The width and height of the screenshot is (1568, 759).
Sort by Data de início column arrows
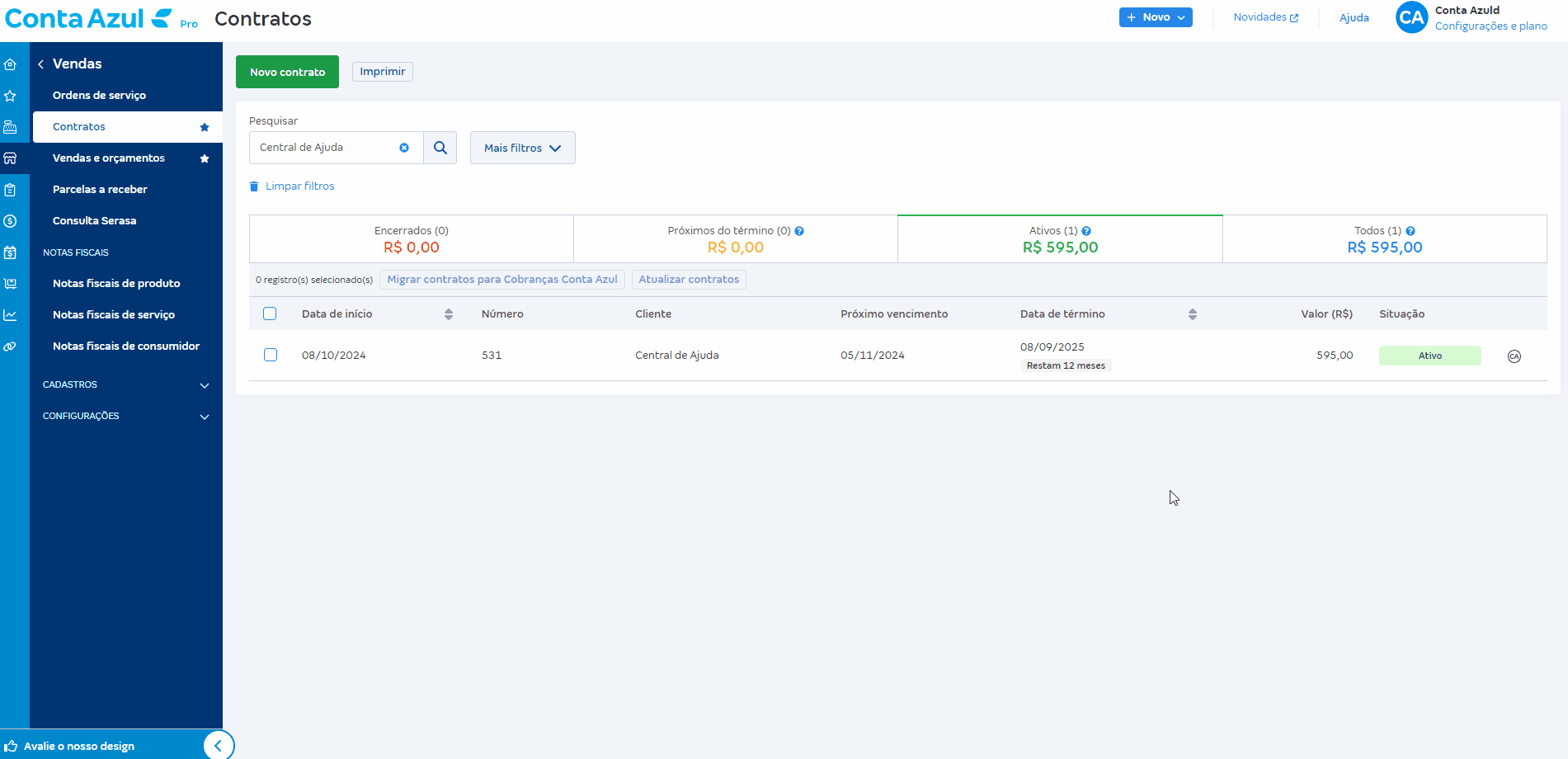click(x=449, y=314)
